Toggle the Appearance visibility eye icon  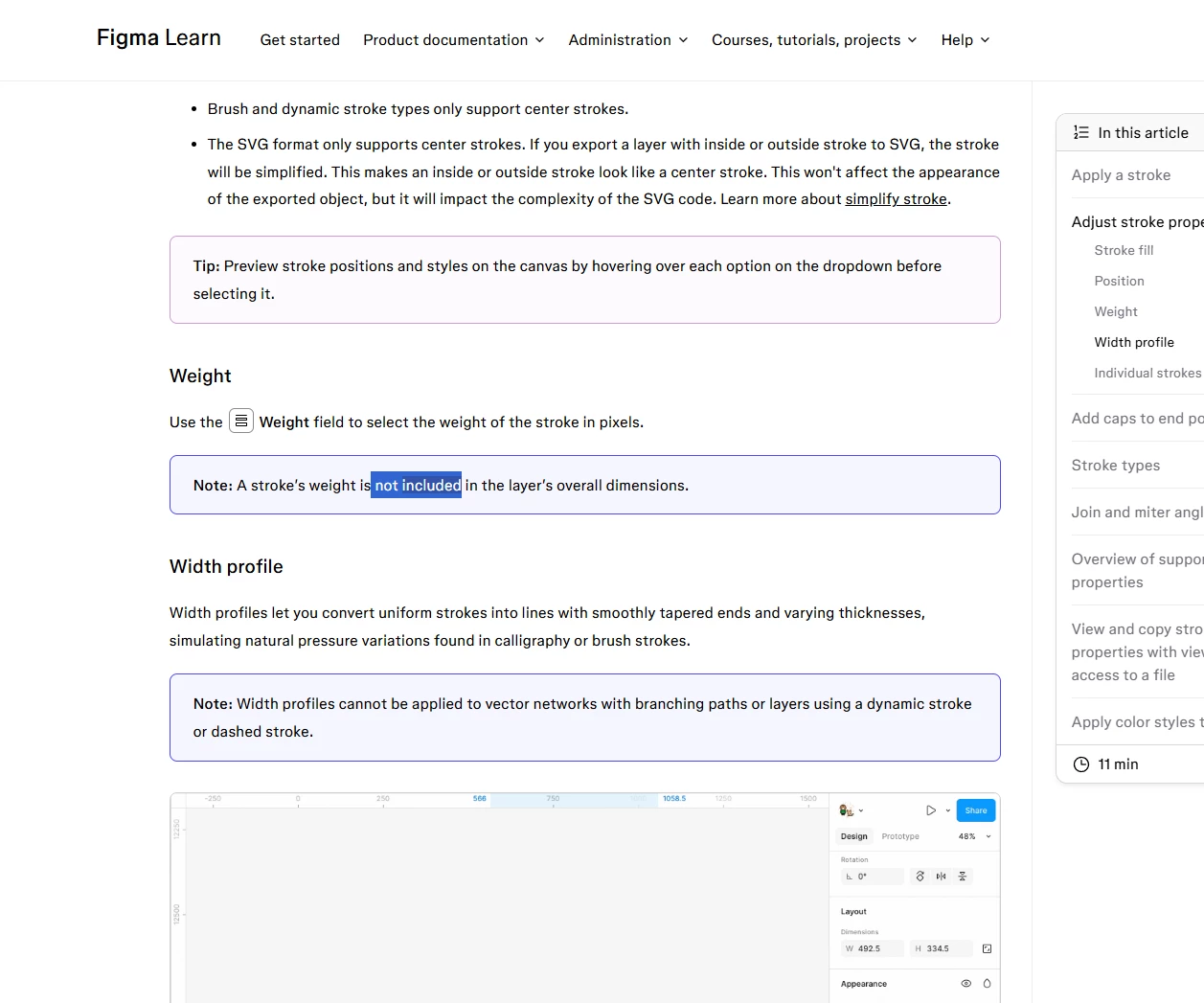coord(965,984)
